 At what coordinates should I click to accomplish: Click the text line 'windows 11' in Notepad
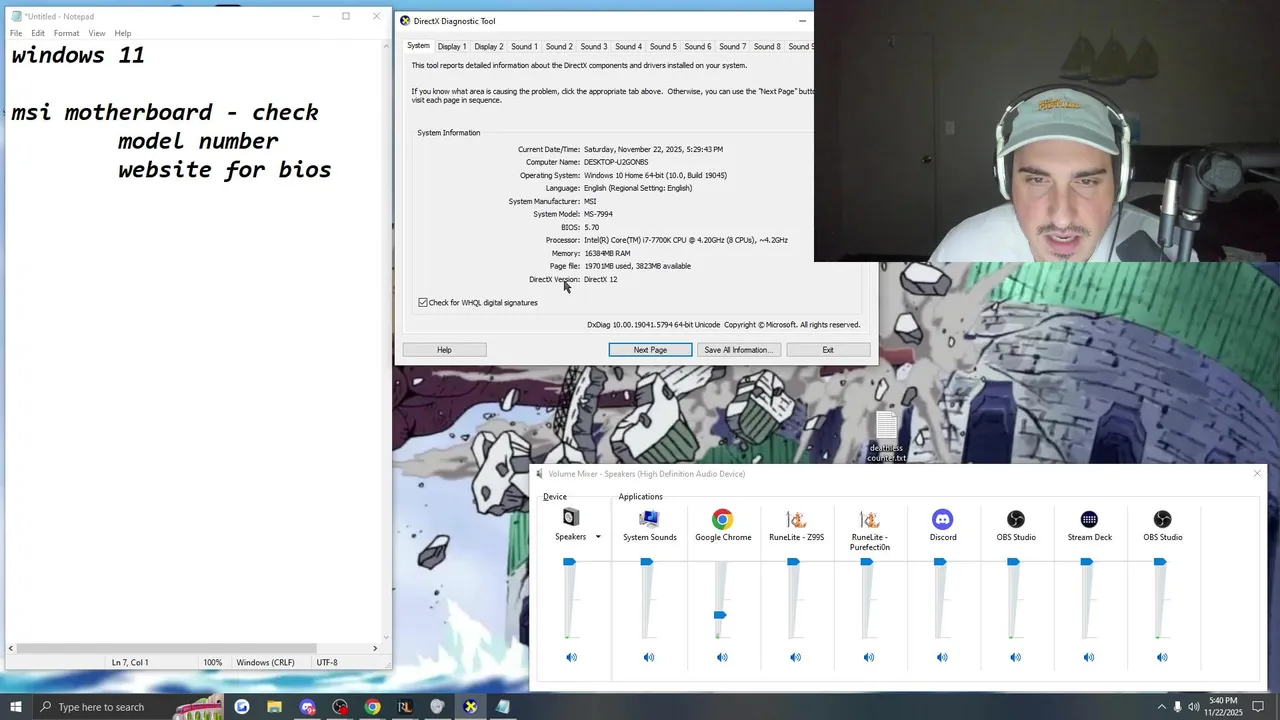[x=78, y=56]
